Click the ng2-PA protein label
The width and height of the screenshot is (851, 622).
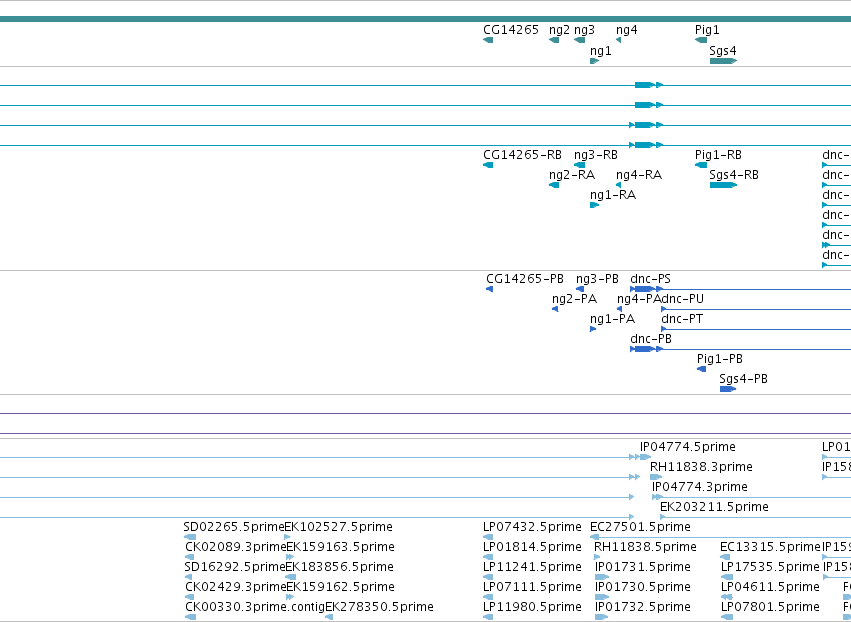tap(574, 299)
